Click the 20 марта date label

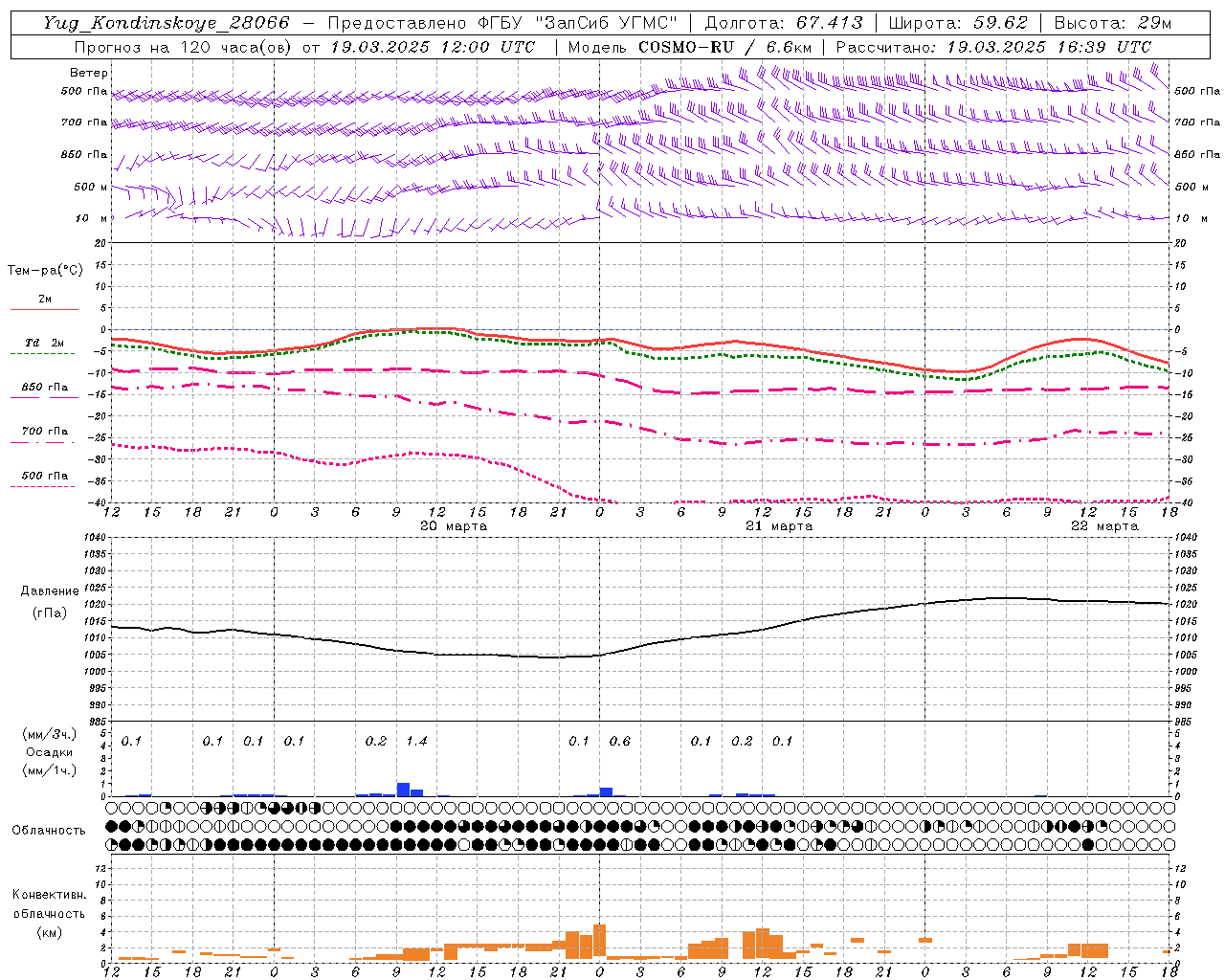click(x=454, y=526)
